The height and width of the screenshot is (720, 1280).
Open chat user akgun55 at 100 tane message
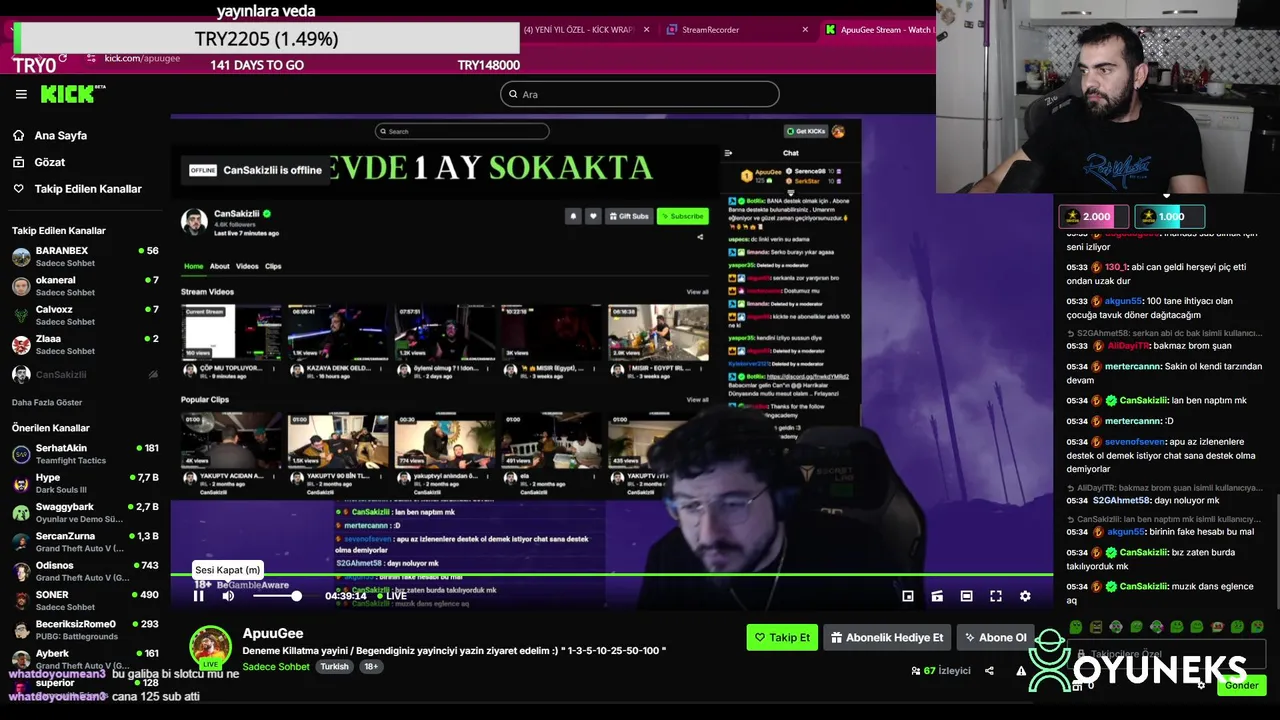pos(1123,301)
